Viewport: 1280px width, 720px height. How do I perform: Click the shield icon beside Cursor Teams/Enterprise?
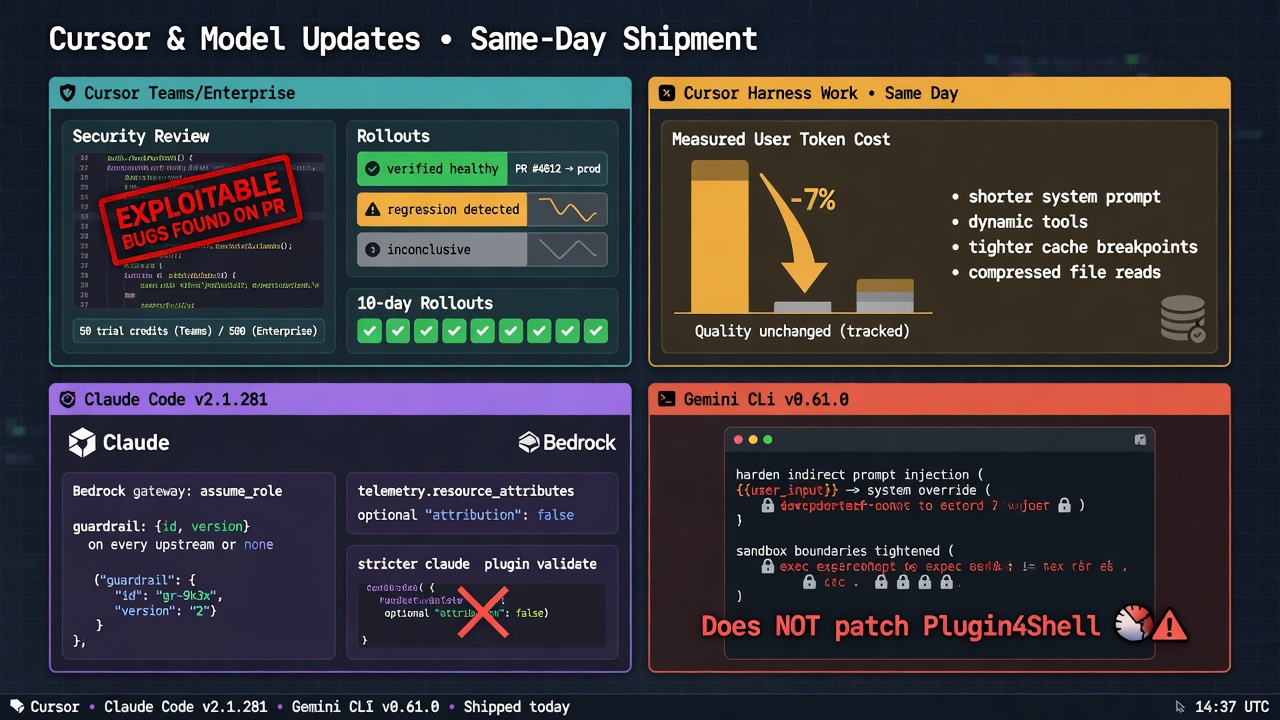point(68,93)
